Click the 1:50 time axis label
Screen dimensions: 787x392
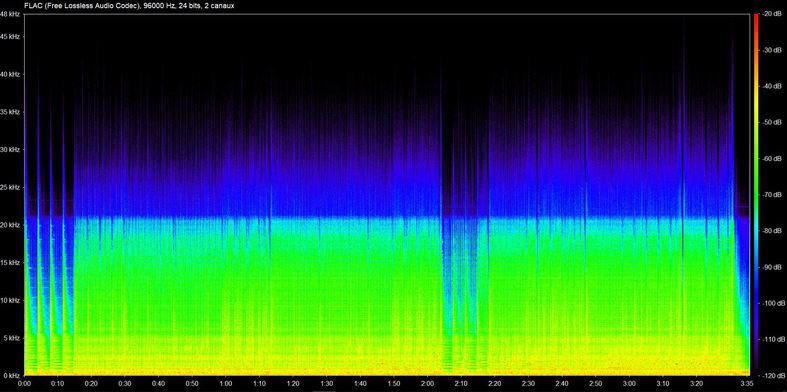click(394, 383)
